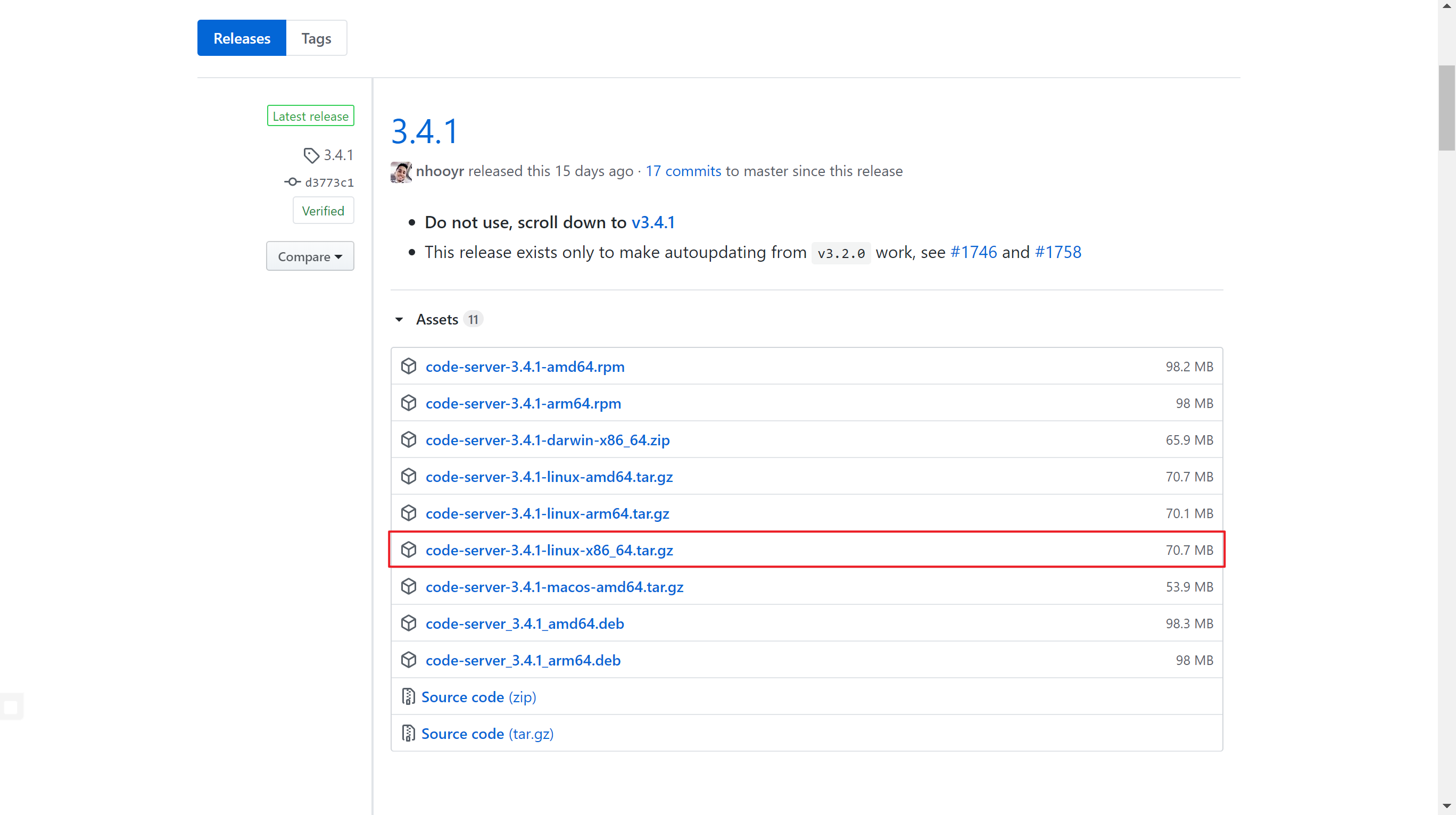Click the Verified badge button
This screenshot has width=1456, height=815.
tap(322, 211)
